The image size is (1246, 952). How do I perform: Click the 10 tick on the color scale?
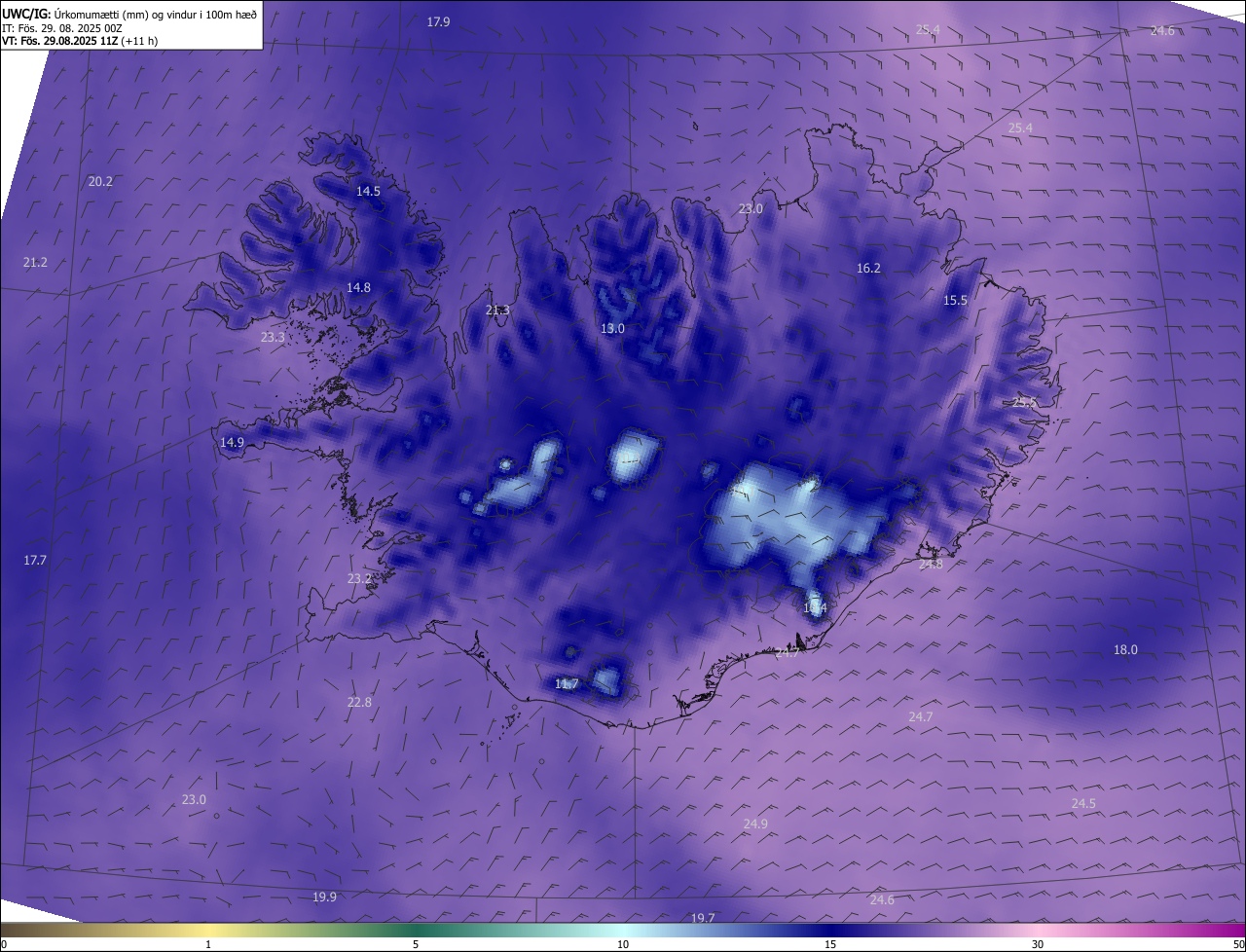click(623, 944)
